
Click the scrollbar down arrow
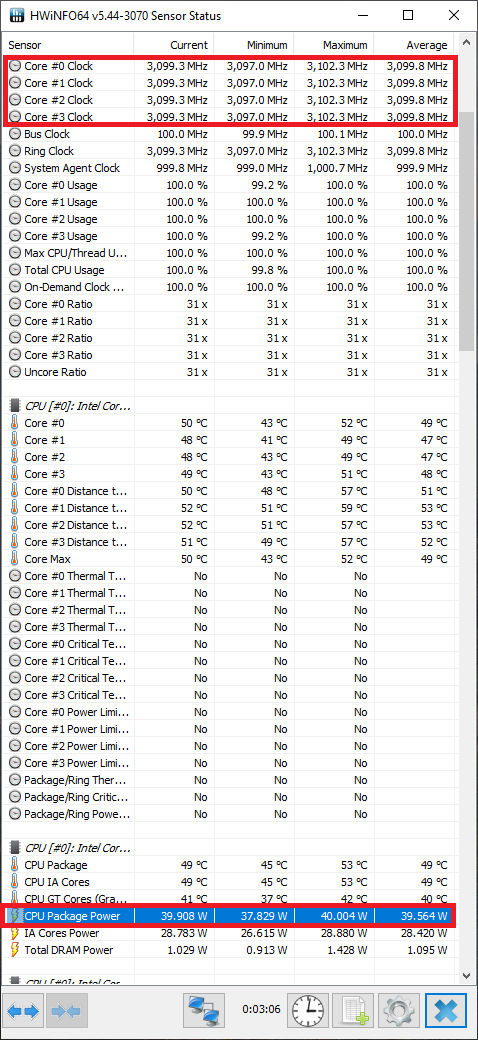coord(466,975)
